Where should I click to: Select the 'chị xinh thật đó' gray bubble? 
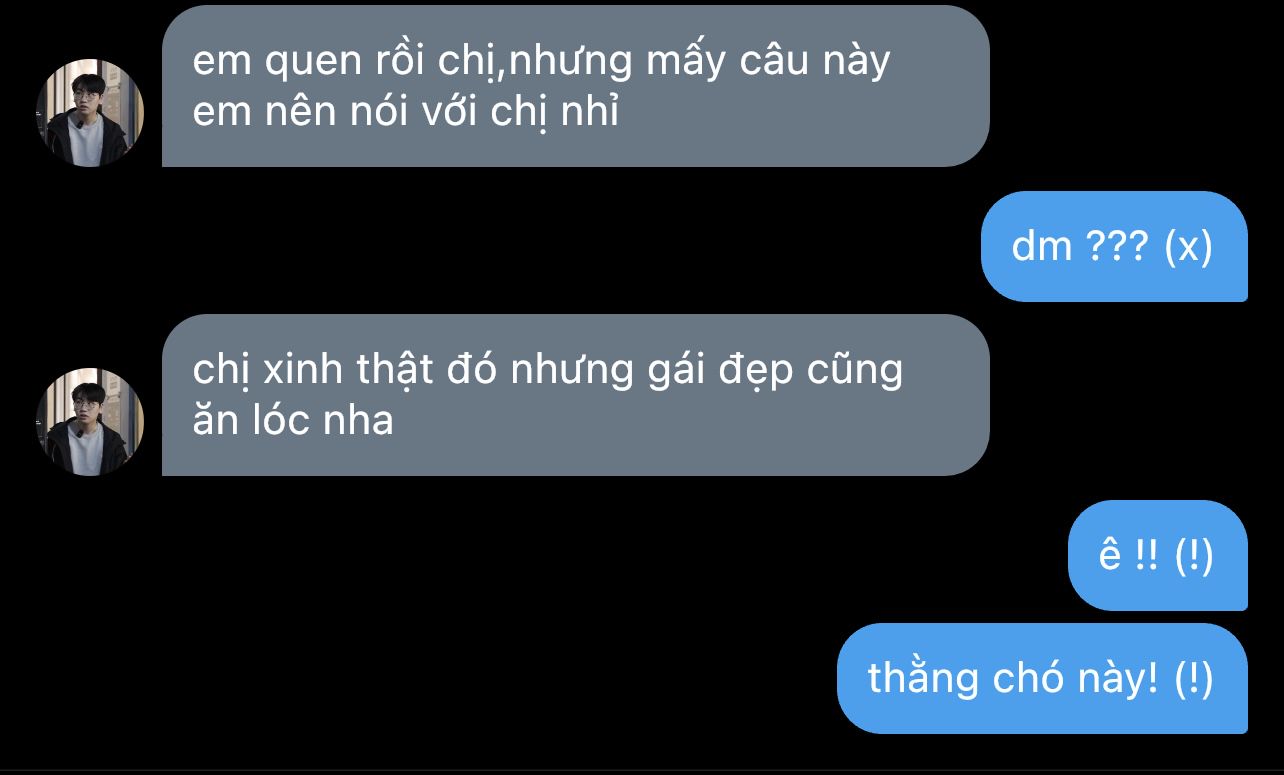point(575,395)
